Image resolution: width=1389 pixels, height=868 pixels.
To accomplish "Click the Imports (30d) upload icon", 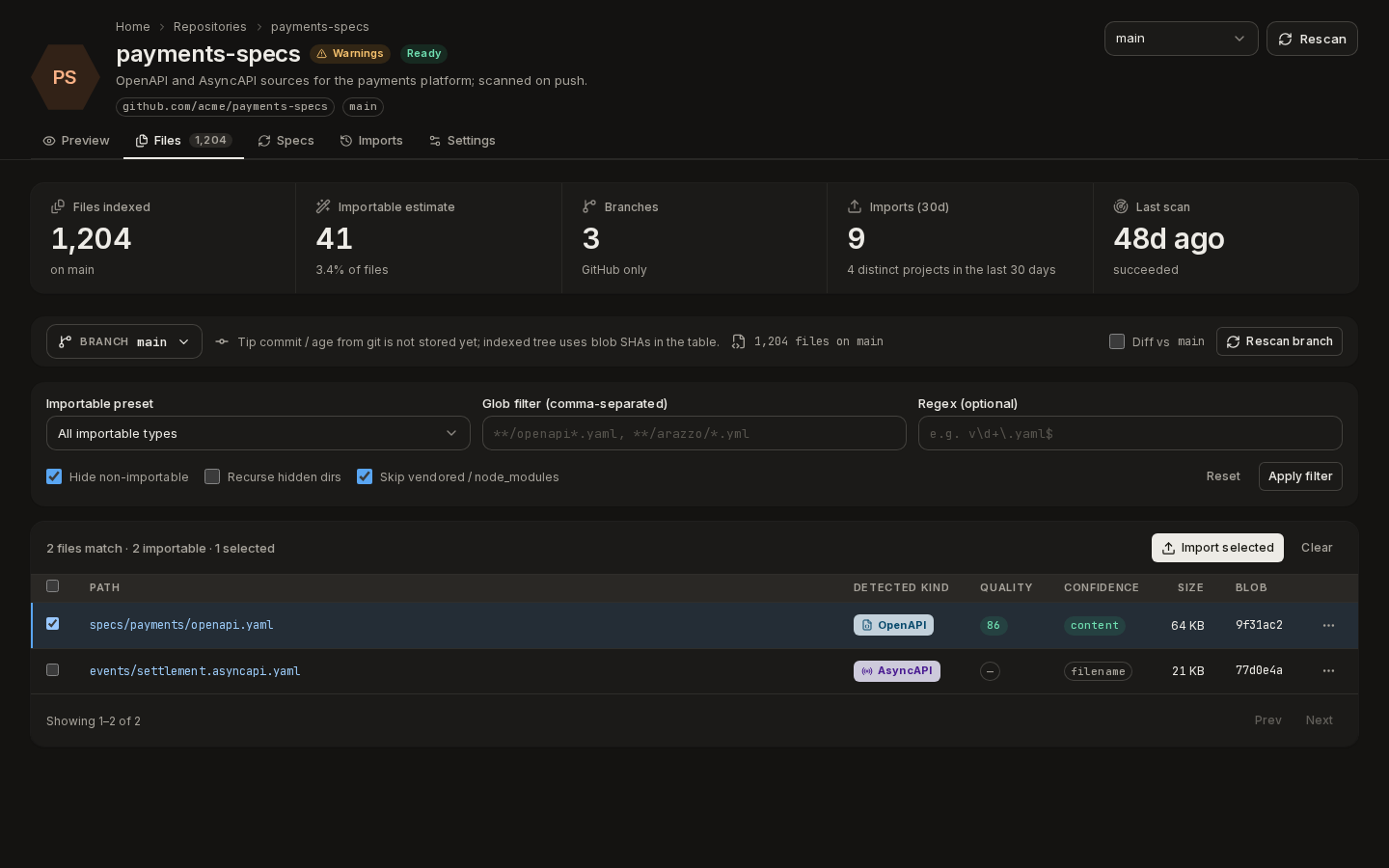I will (855, 206).
